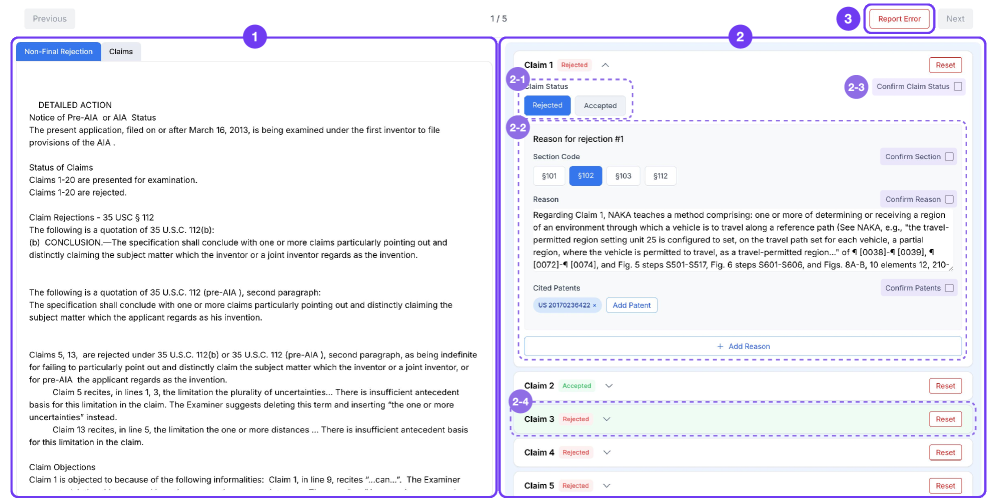Go to the Next page
The image size is (997, 498).
click(955, 19)
